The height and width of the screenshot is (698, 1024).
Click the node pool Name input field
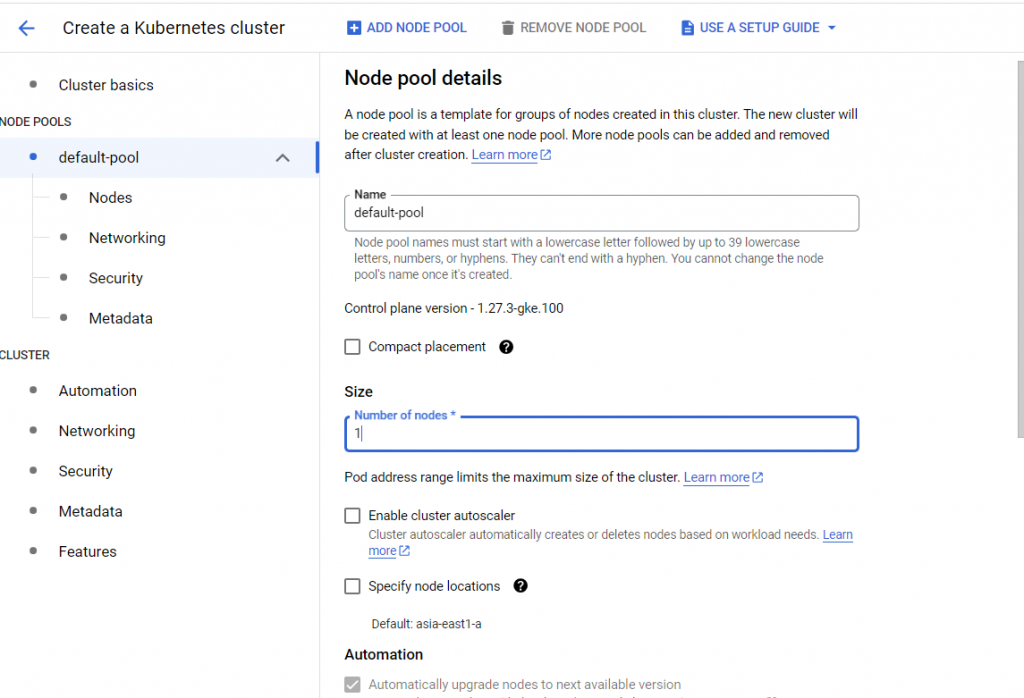point(601,213)
